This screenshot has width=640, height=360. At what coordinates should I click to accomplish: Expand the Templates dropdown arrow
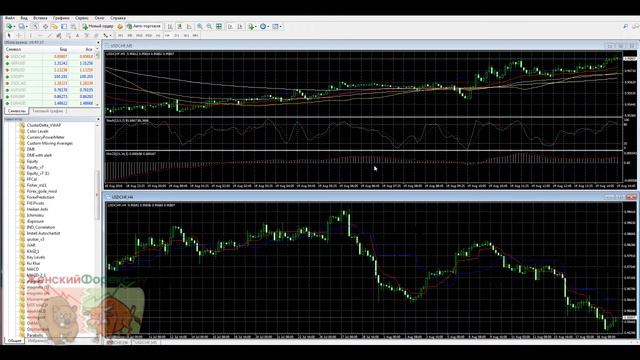point(280,27)
